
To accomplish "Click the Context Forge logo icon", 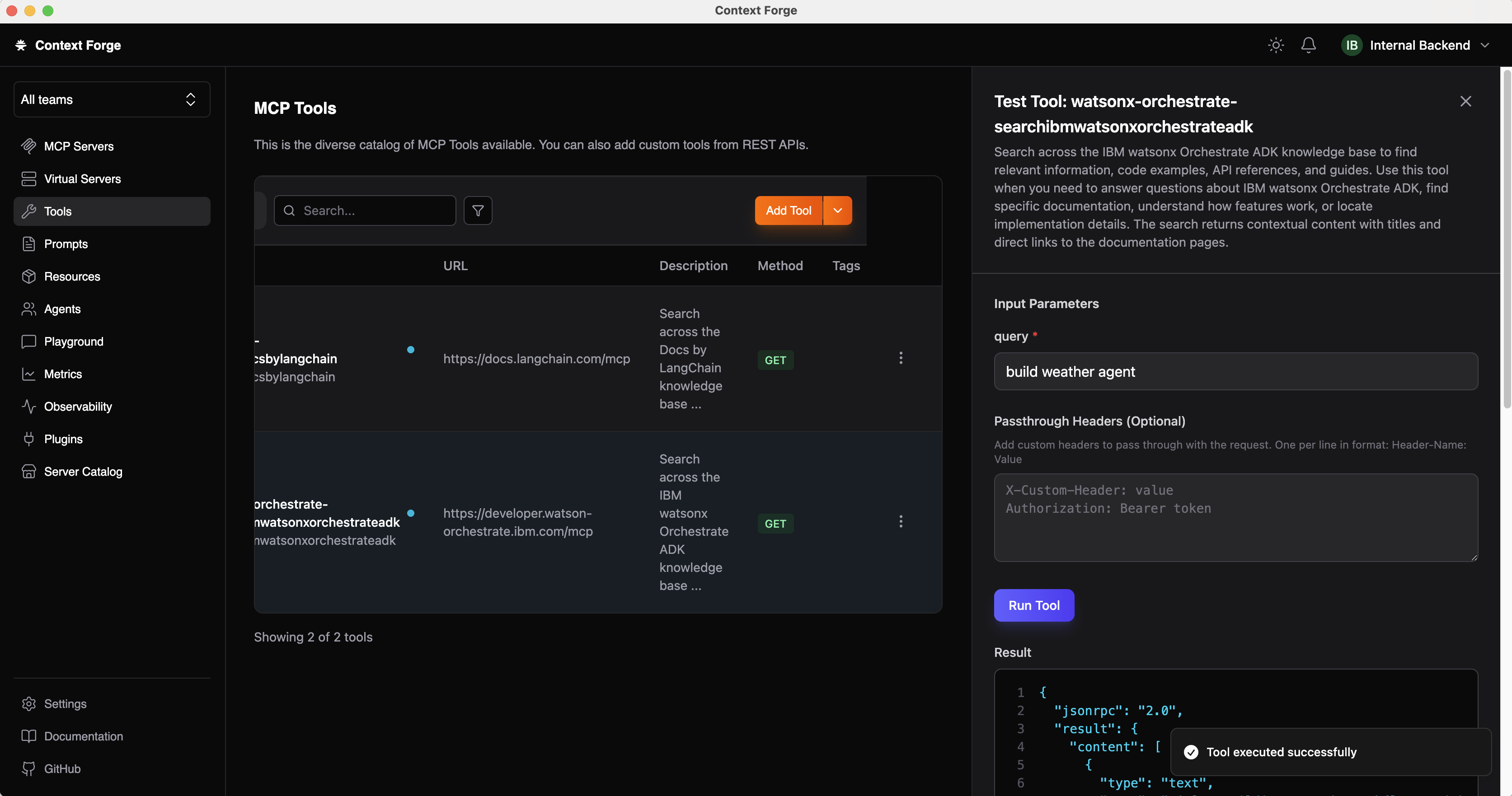I will tap(21, 45).
